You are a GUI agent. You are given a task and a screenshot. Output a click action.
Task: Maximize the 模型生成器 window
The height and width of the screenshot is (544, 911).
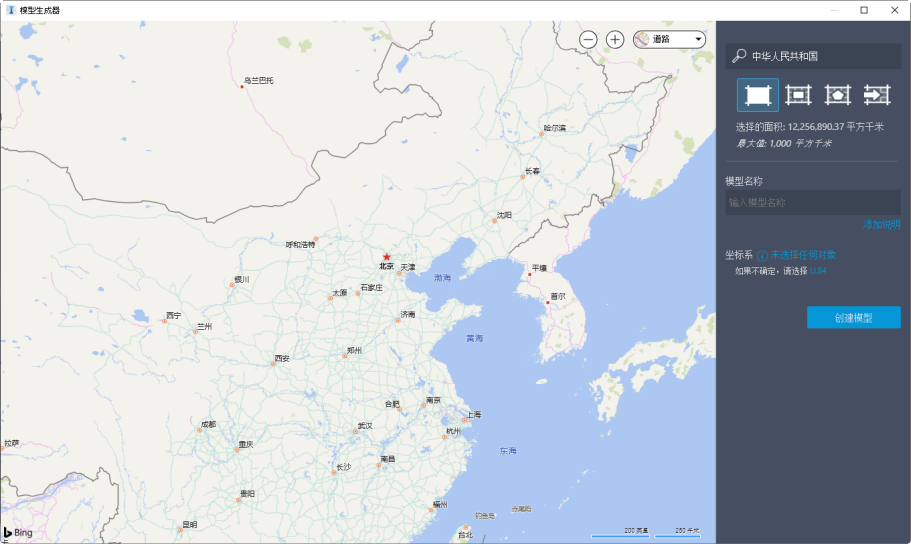coord(864,10)
